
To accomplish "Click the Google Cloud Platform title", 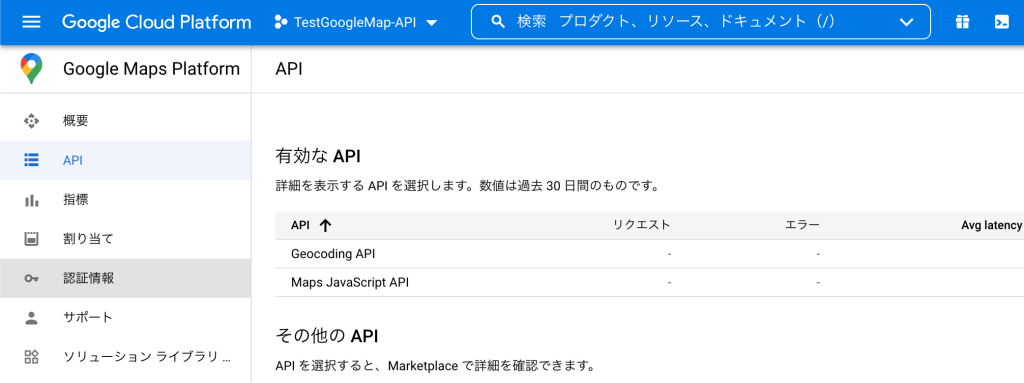I will click(x=157, y=22).
